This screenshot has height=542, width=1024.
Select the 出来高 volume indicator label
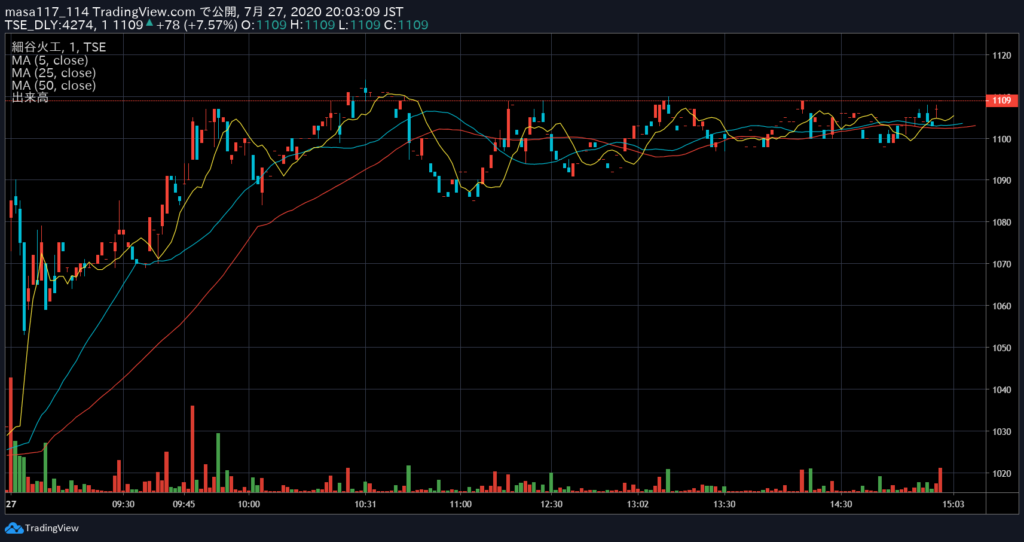tap(30, 98)
